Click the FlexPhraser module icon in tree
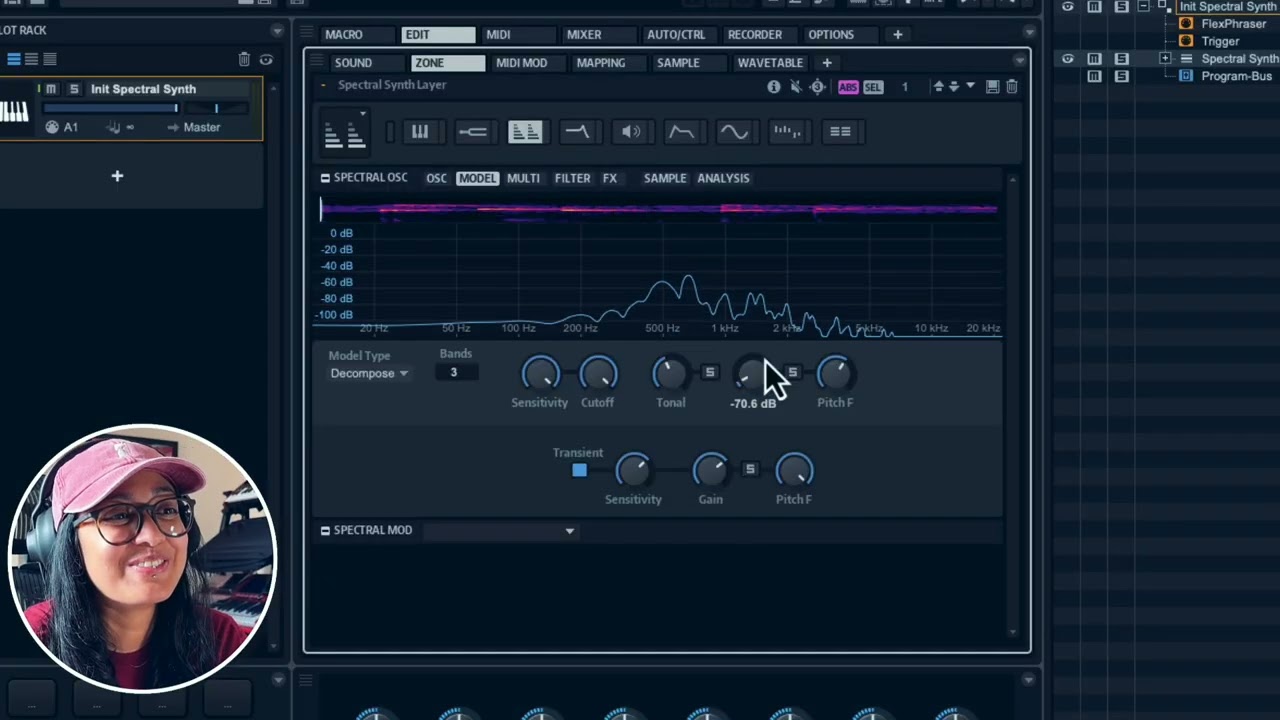This screenshot has height=720, width=1280. click(1186, 24)
